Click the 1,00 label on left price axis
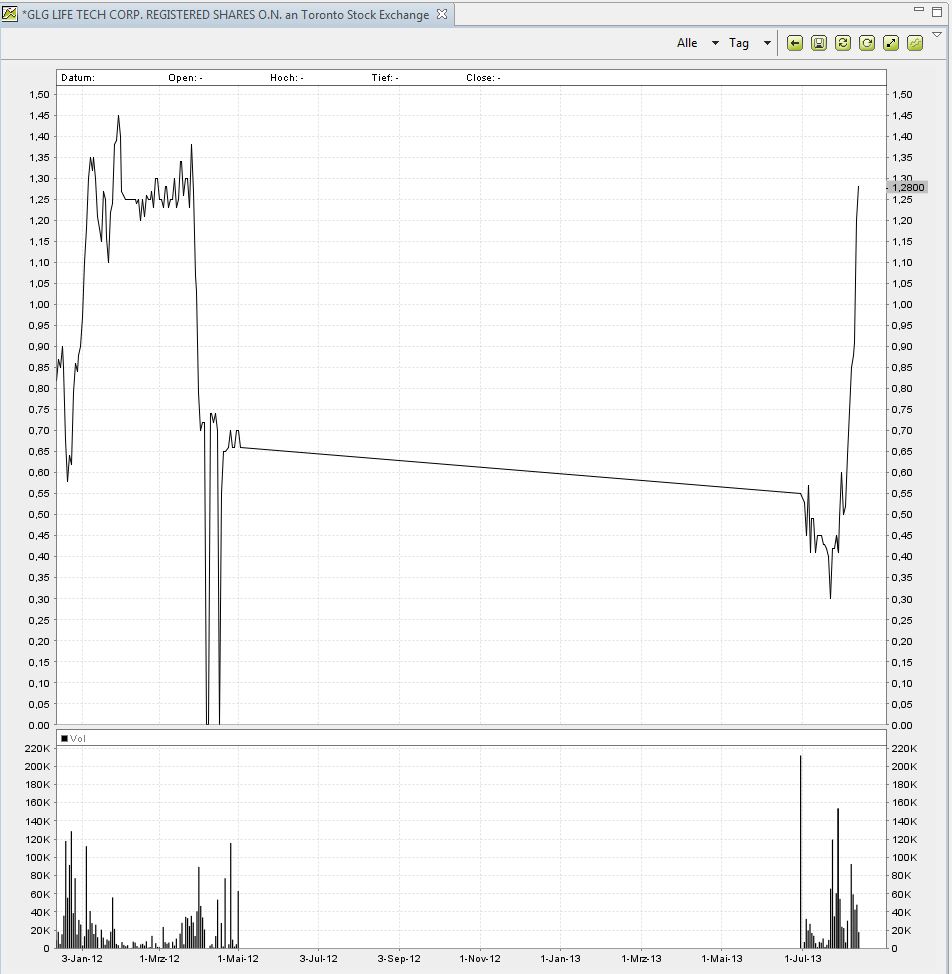 click(39, 304)
